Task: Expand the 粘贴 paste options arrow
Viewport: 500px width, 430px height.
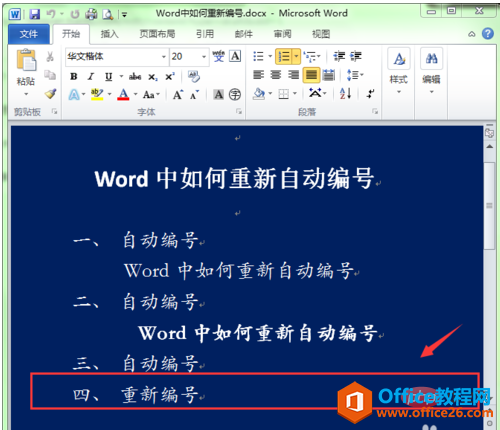Action: pos(26,94)
